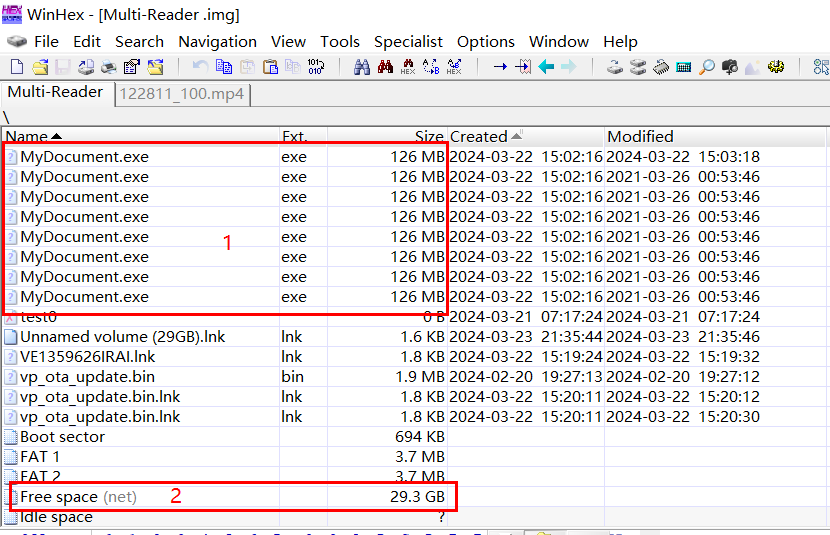The height and width of the screenshot is (535, 830).
Task: Click the disk icon left of File menu
Action: pyautogui.click(x=17, y=41)
